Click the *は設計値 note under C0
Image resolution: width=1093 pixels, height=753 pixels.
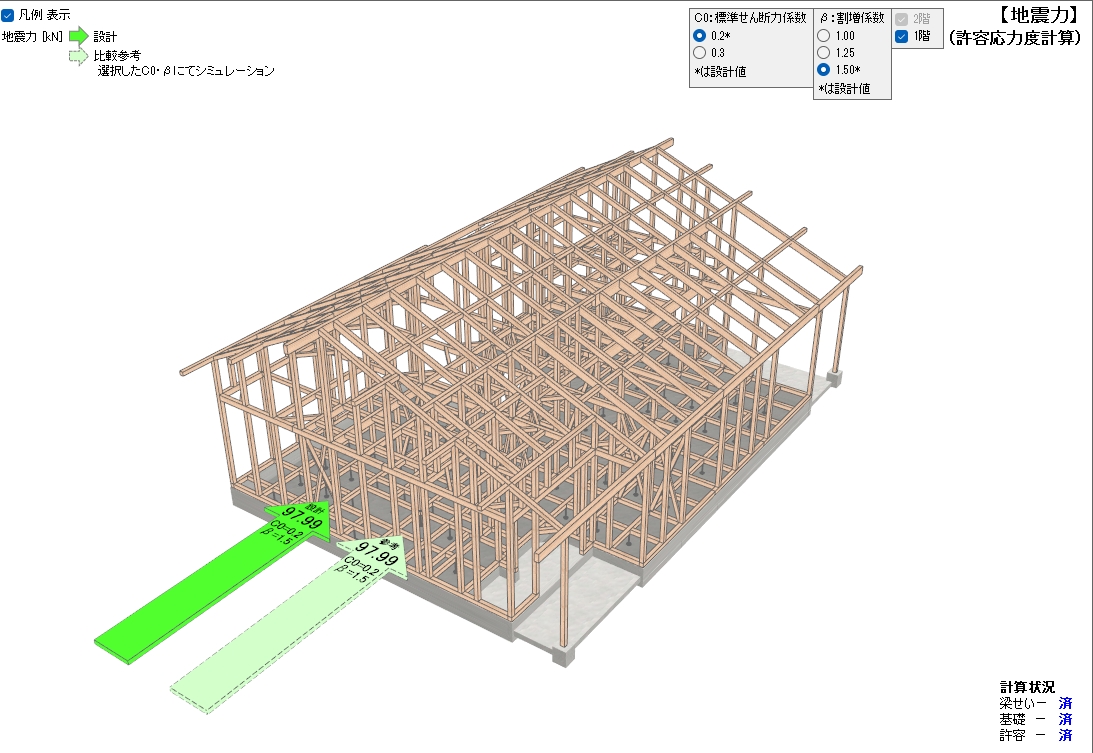(720, 71)
